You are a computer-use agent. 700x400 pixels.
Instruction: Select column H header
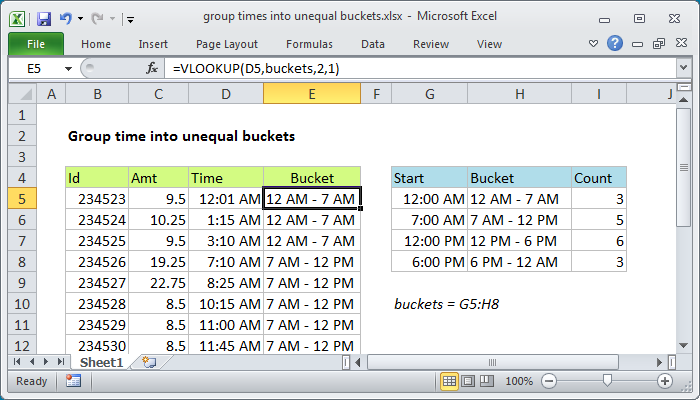(x=519, y=94)
